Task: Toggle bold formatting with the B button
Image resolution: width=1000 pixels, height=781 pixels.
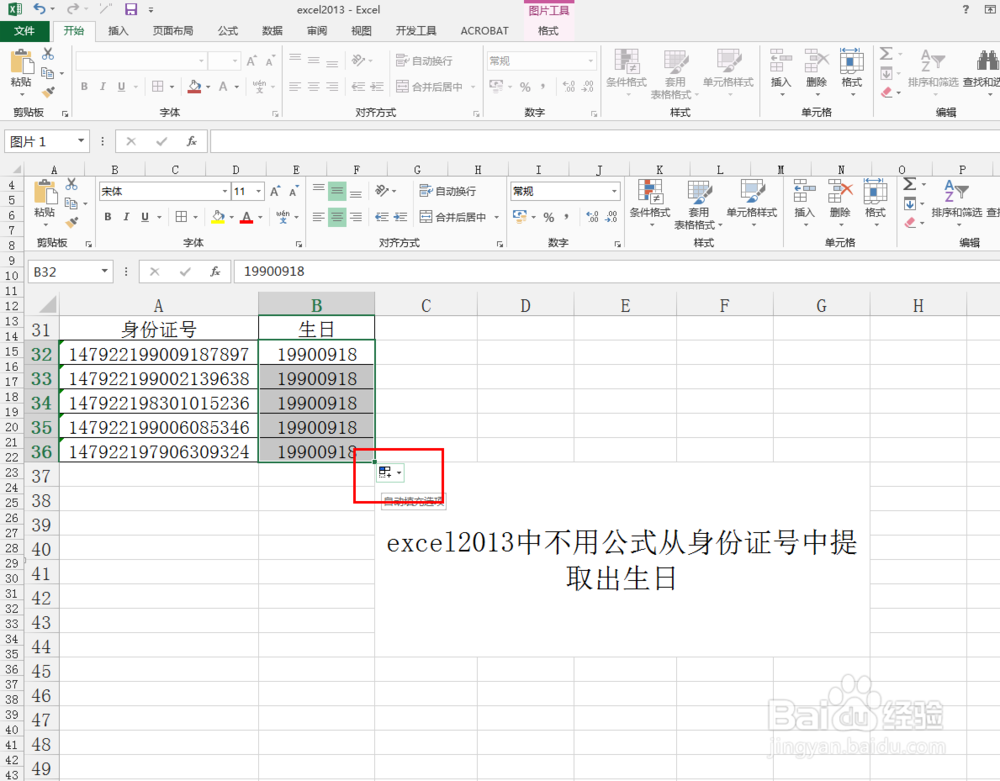Action: coord(108,216)
